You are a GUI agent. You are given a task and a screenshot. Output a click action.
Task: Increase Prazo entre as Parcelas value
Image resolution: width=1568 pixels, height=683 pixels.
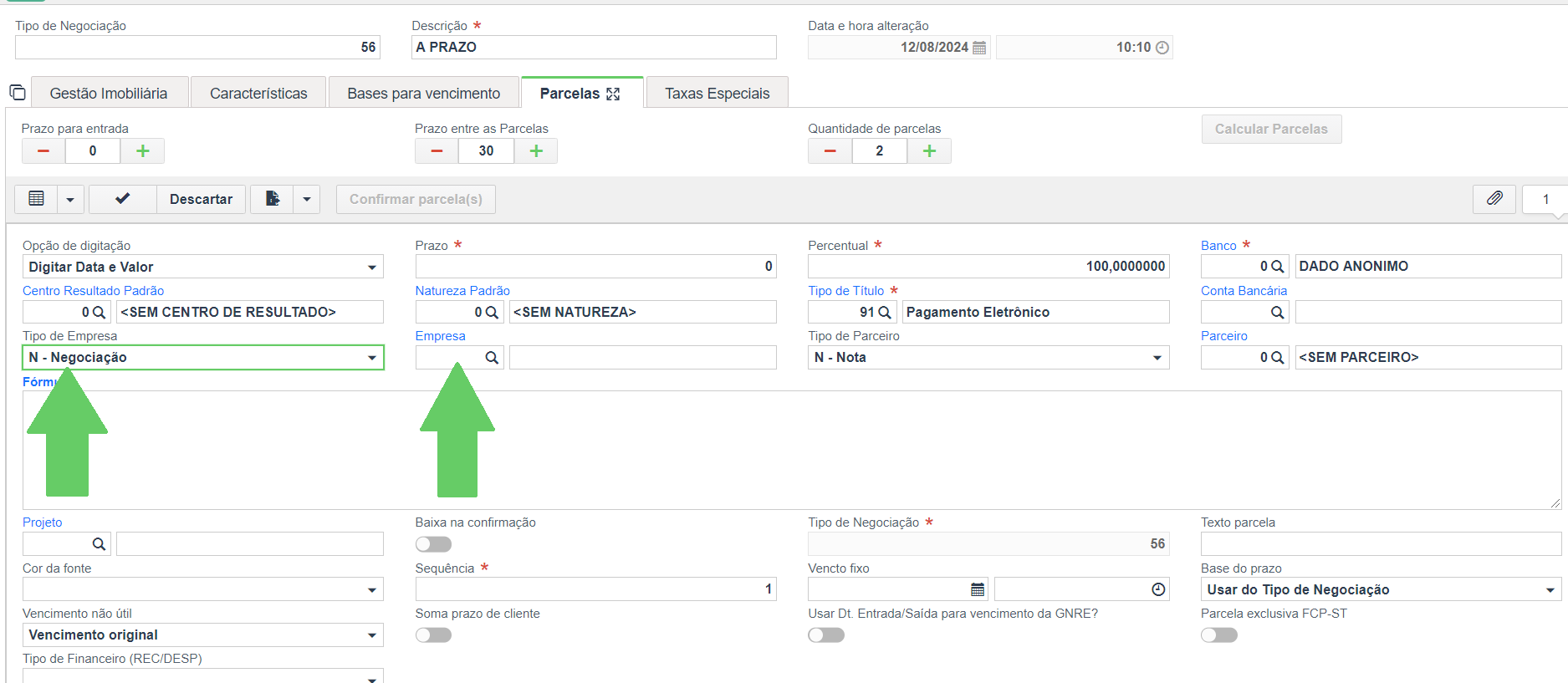(x=536, y=150)
